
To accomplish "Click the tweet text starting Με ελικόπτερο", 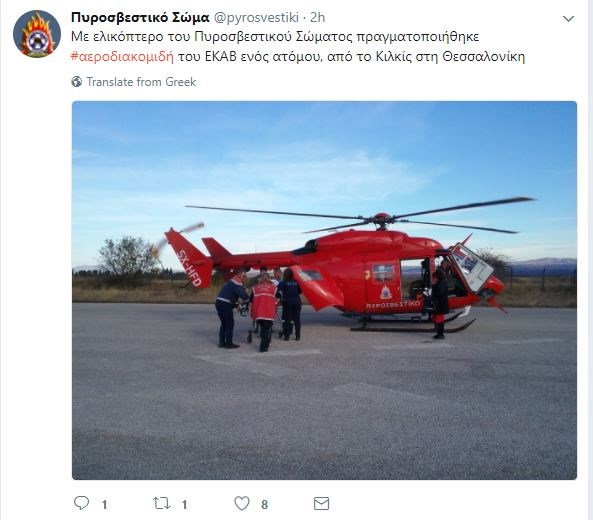I will click(x=298, y=47).
